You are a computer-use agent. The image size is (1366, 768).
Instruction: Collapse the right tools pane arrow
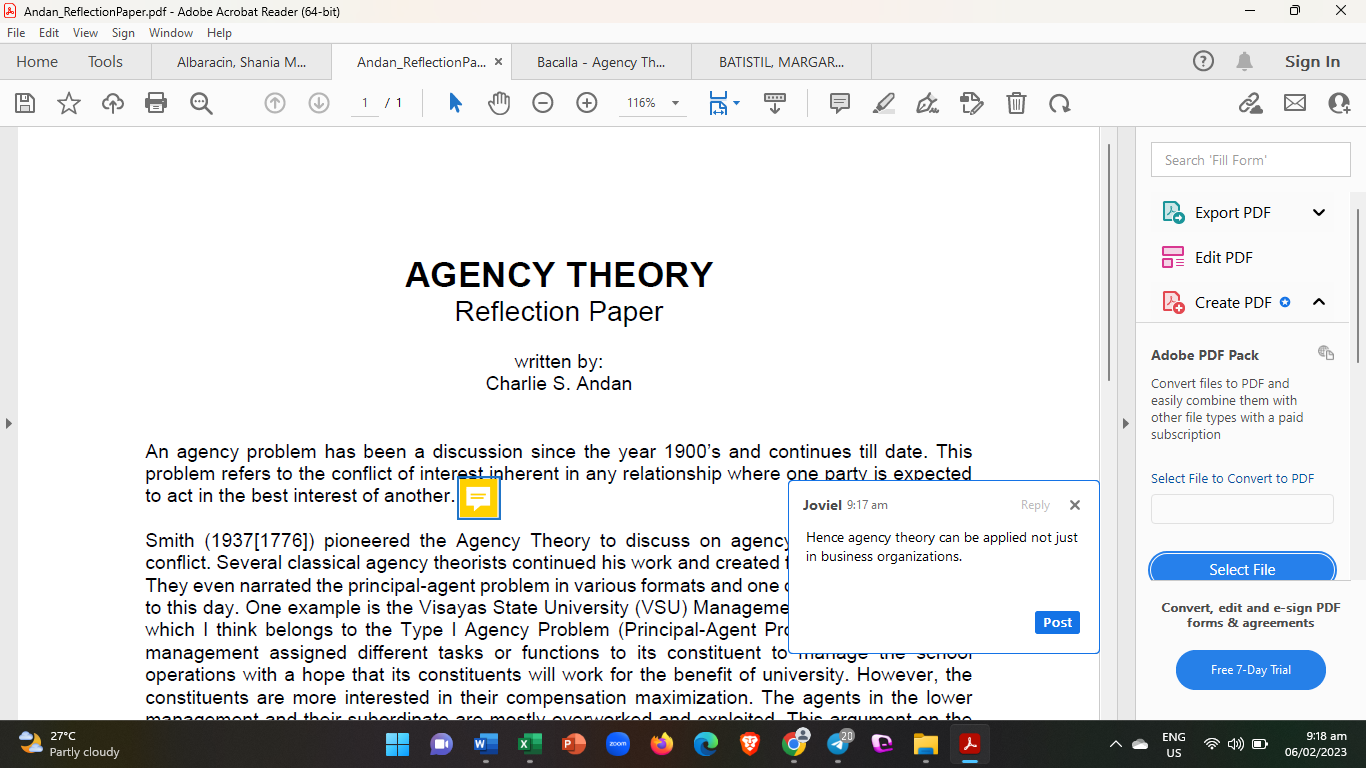pos(1126,423)
